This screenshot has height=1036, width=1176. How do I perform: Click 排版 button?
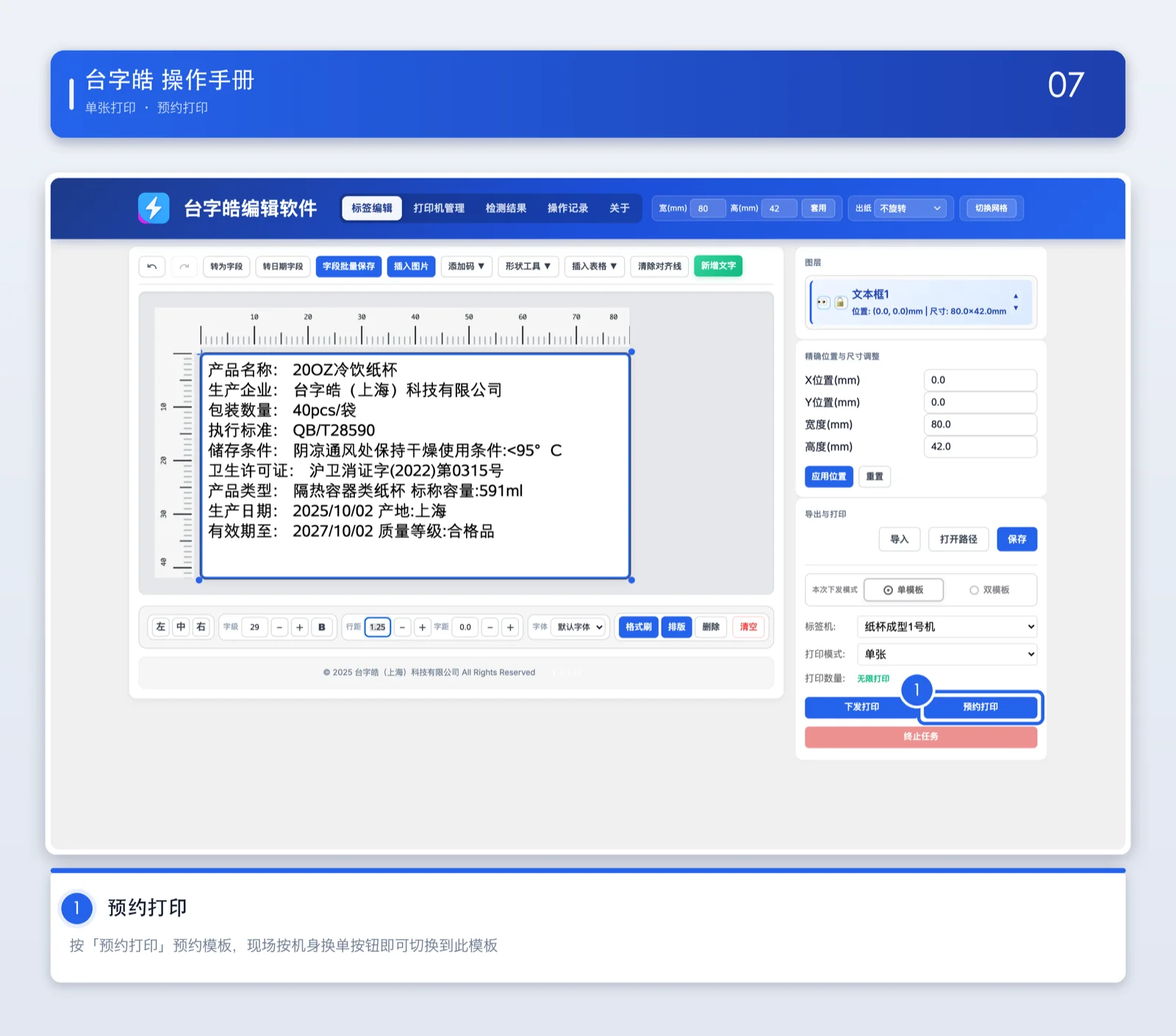[x=677, y=627]
